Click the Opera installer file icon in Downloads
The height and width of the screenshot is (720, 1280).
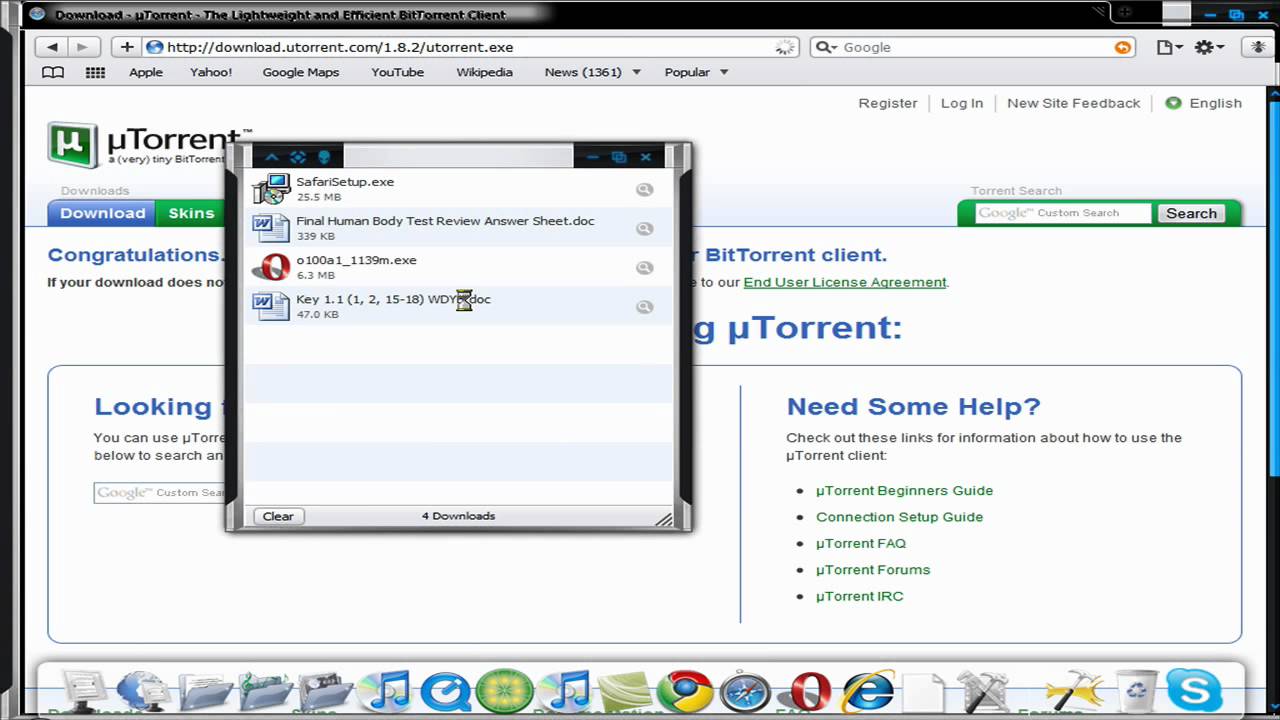pyautogui.click(x=270, y=267)
